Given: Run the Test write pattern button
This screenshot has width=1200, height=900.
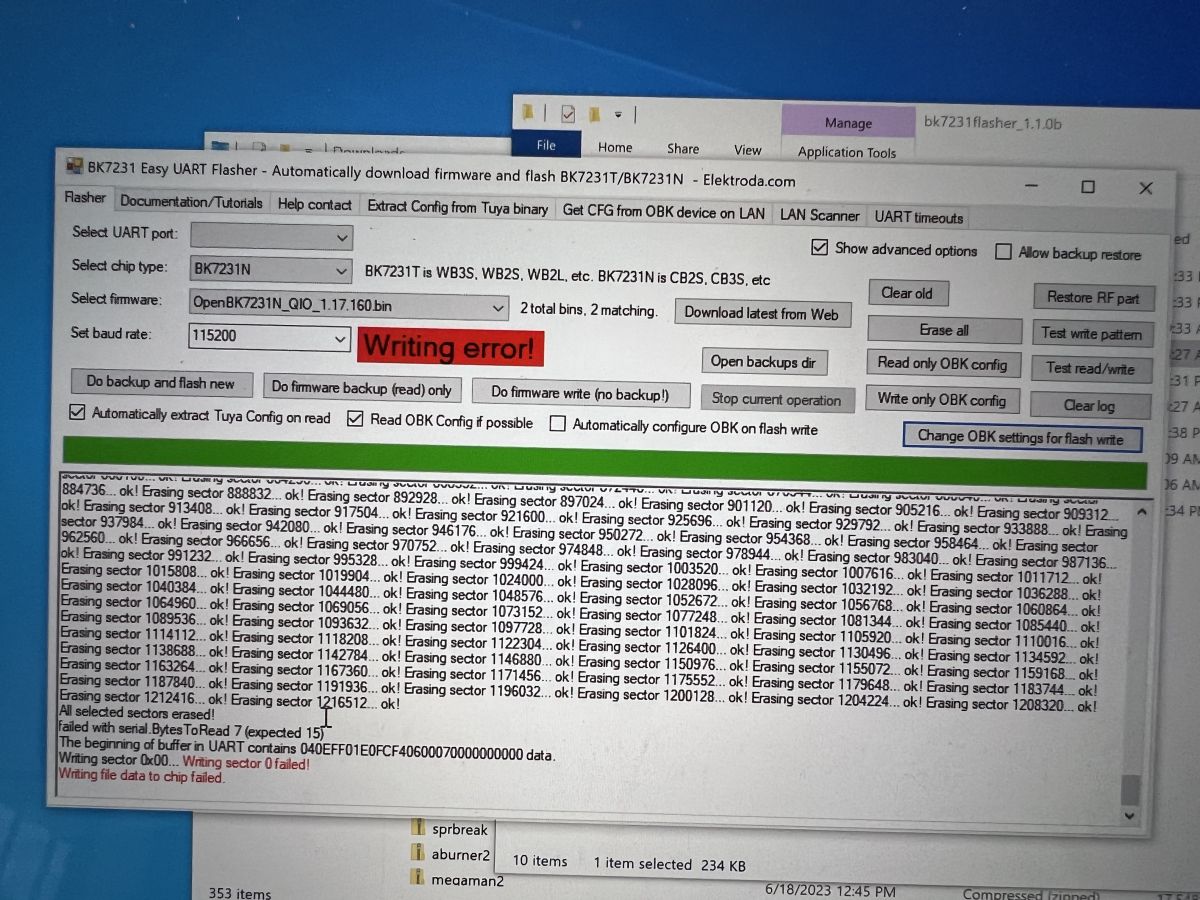Looking at the screenshot, I should pyautogui.click(x=1091, y=333).
